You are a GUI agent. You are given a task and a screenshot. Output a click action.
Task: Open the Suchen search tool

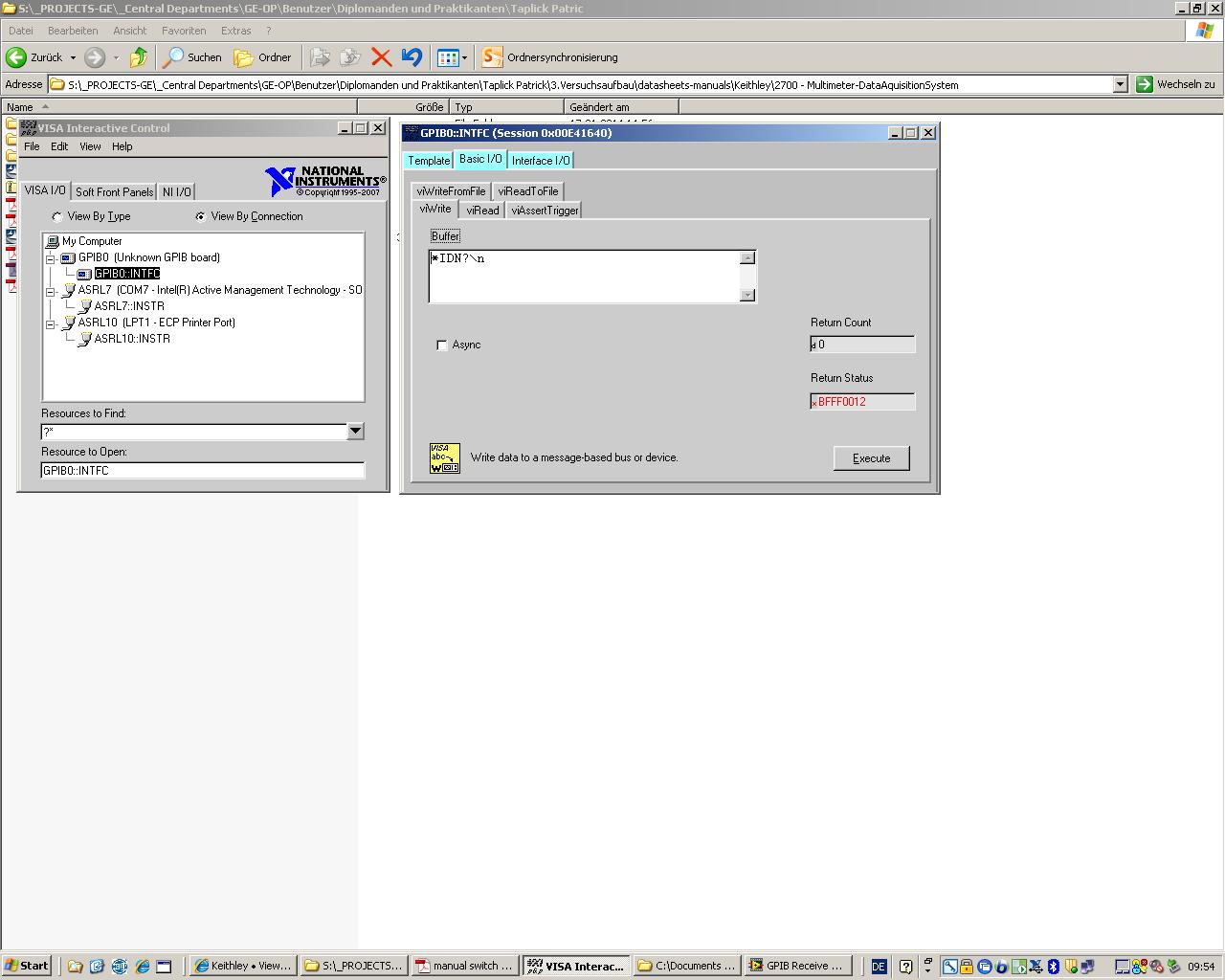[x=192, y=57]
